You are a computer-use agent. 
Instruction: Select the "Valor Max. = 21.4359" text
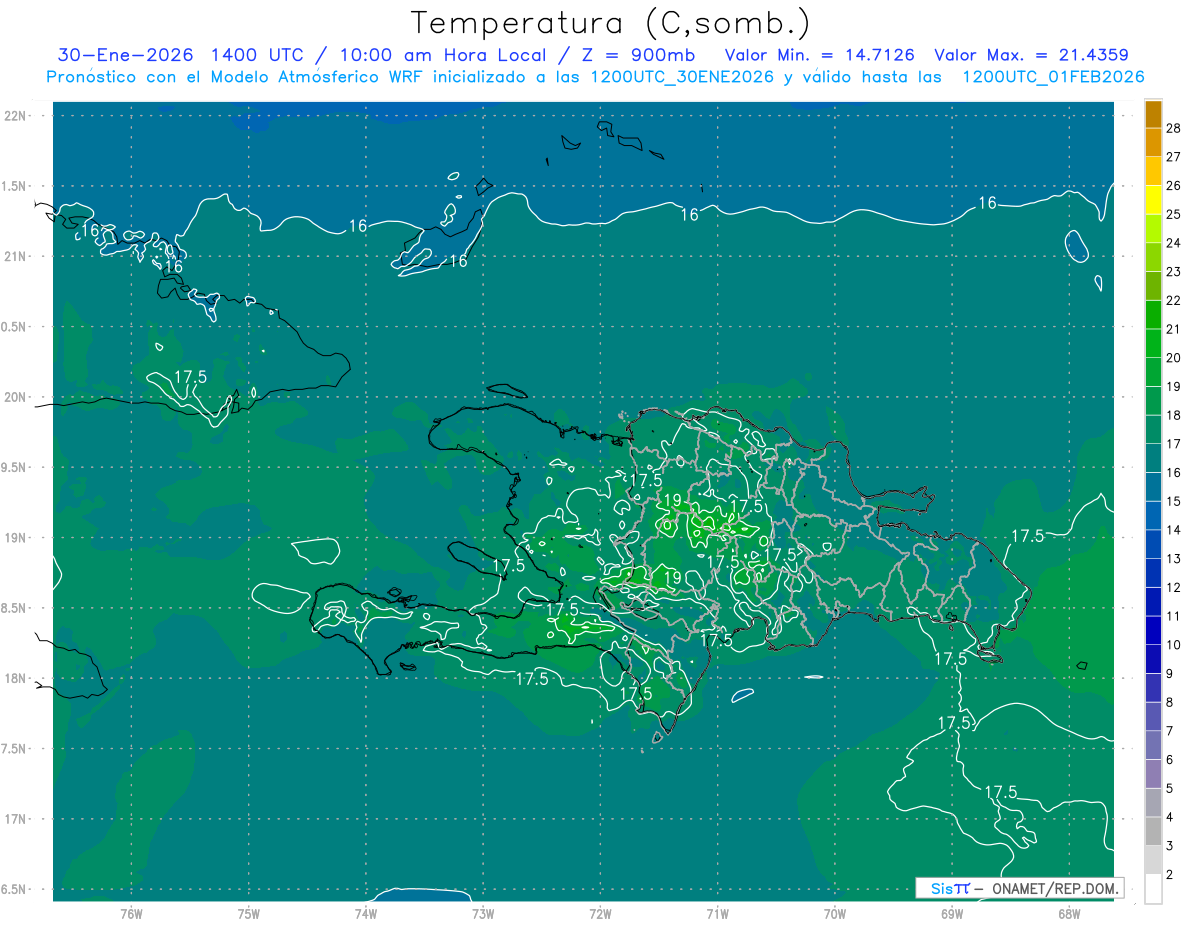click(1031, 55)
